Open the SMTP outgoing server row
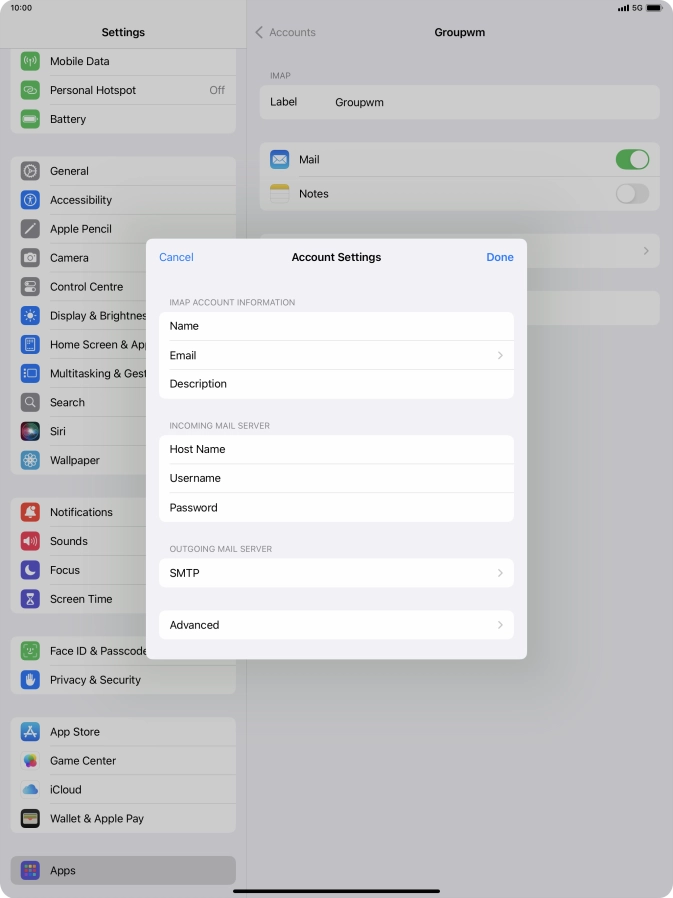The image size is (673, 898). point(336,573)
